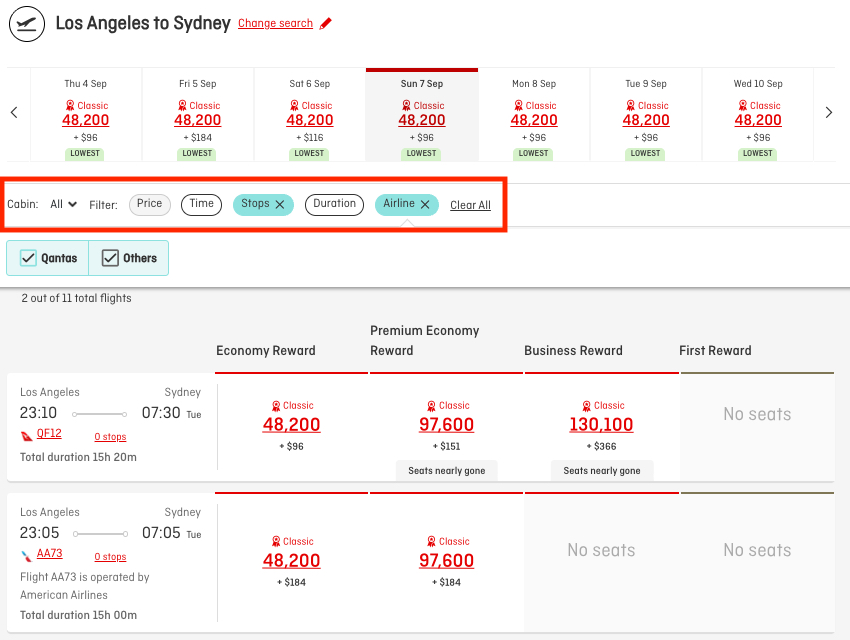
Task: Click 48,200 points under Tue 9 Sep
Action: [646, 120]
